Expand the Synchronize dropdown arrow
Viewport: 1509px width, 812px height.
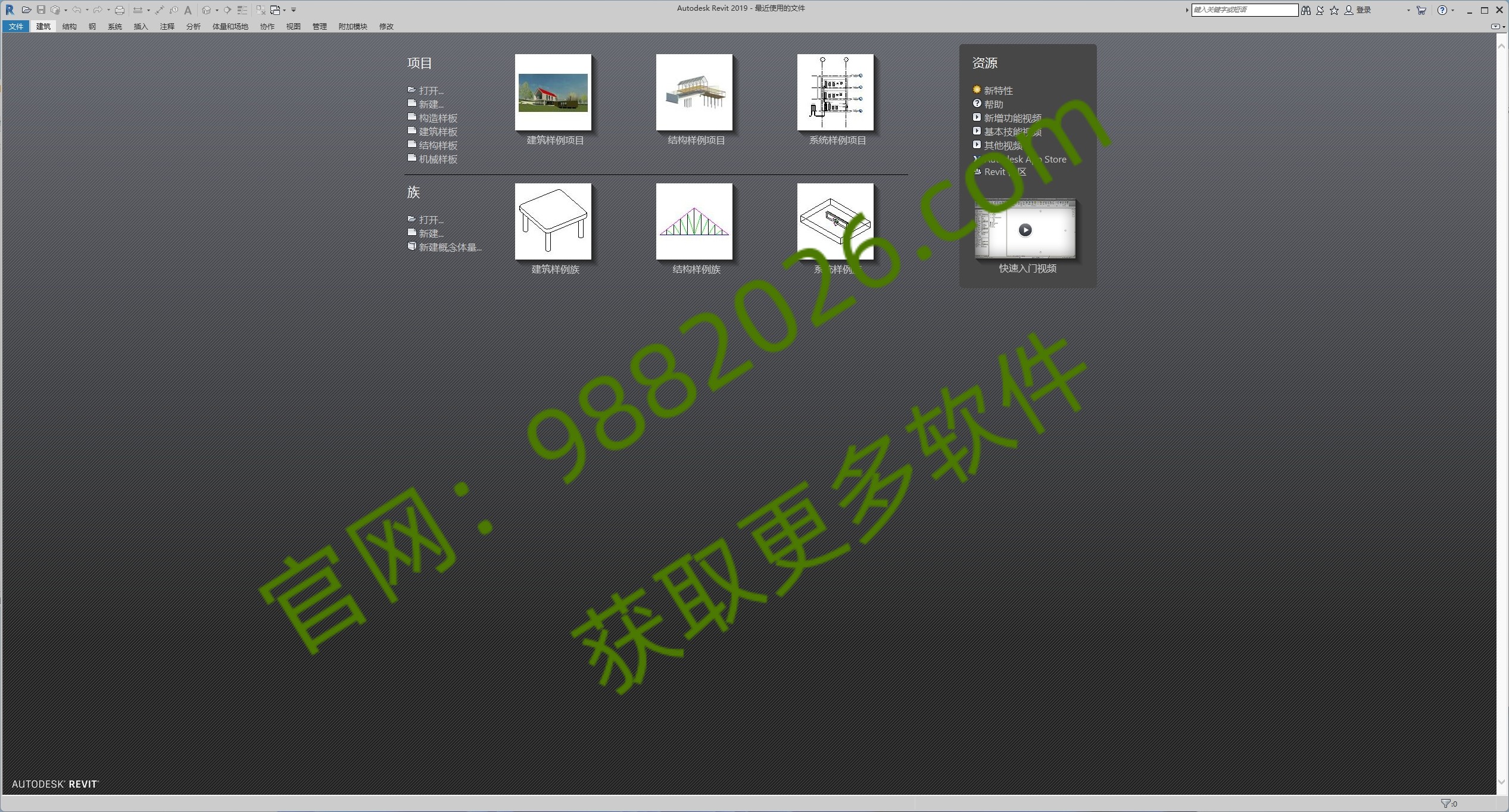pos(66,10)
